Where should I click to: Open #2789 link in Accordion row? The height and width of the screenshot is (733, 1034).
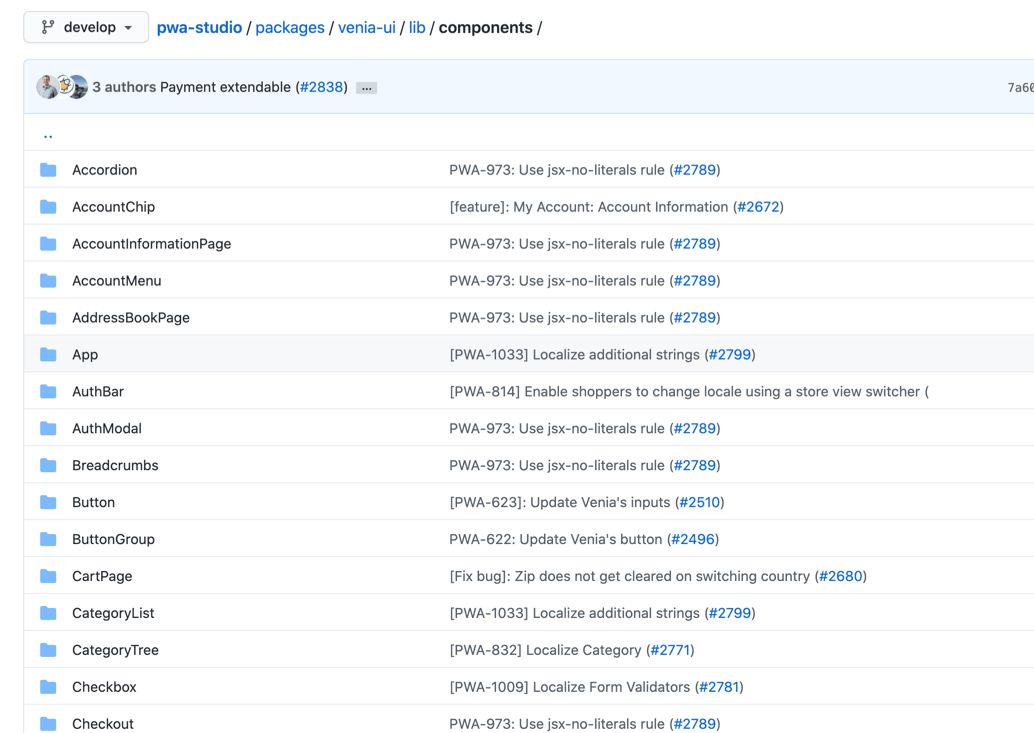tap(695, 170)
